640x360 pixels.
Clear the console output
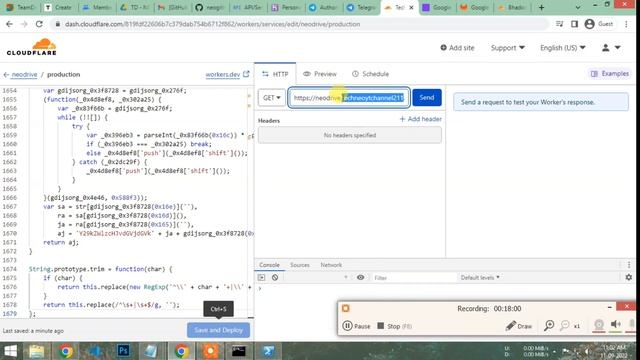coord(275,278)
